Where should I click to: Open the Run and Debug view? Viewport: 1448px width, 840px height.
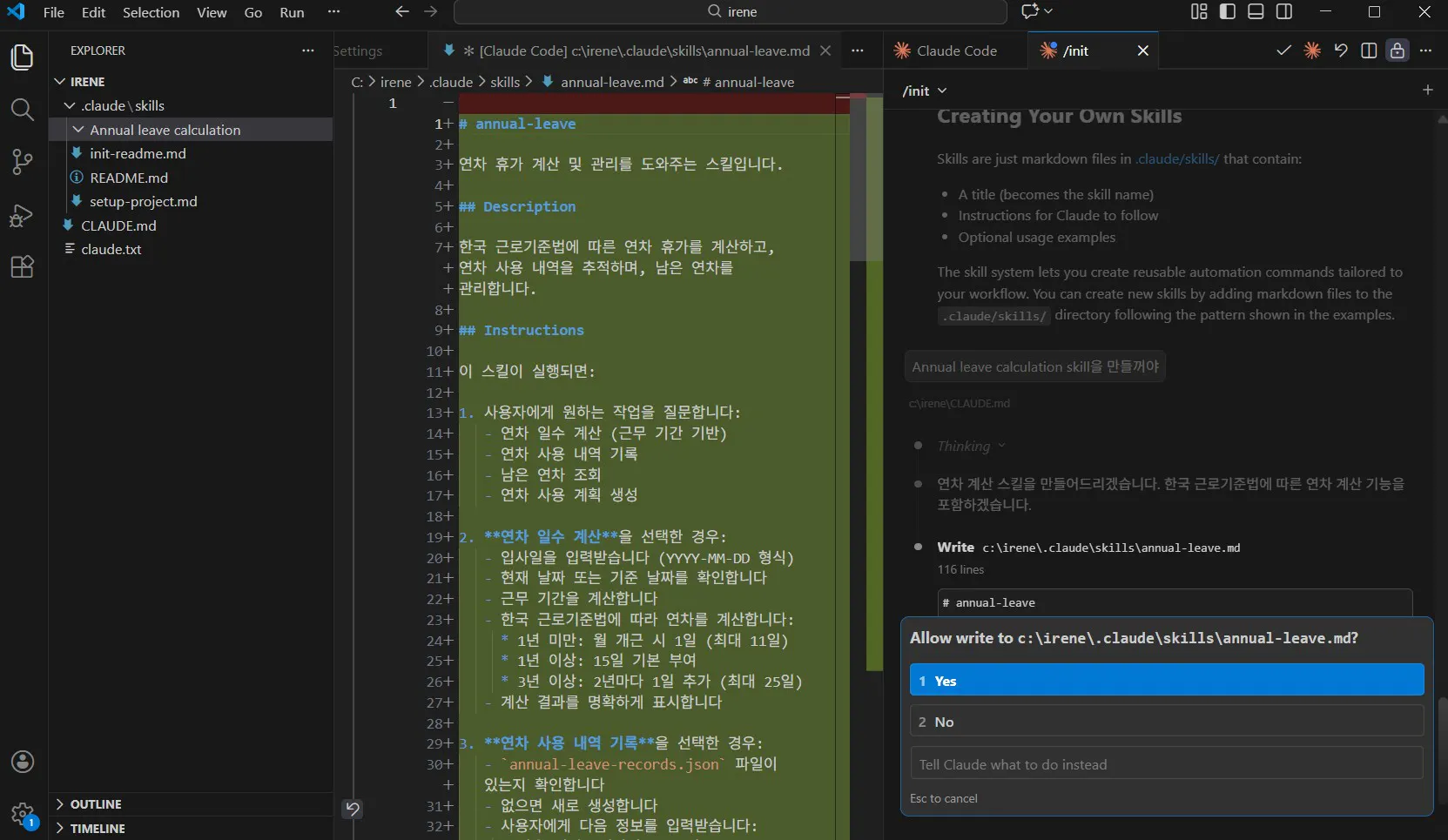pos(22,215)
